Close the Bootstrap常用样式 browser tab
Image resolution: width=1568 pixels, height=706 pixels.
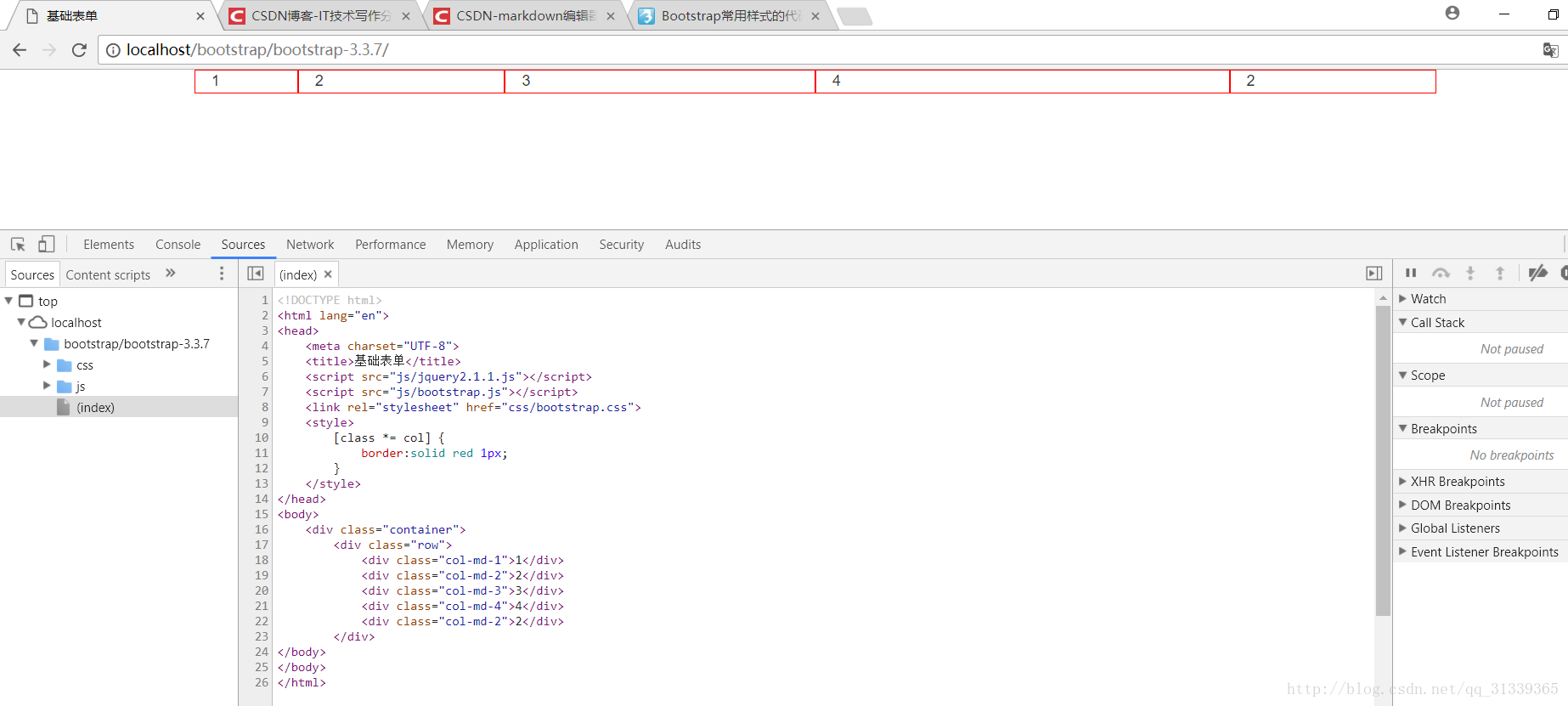click(x=815, y=16)
